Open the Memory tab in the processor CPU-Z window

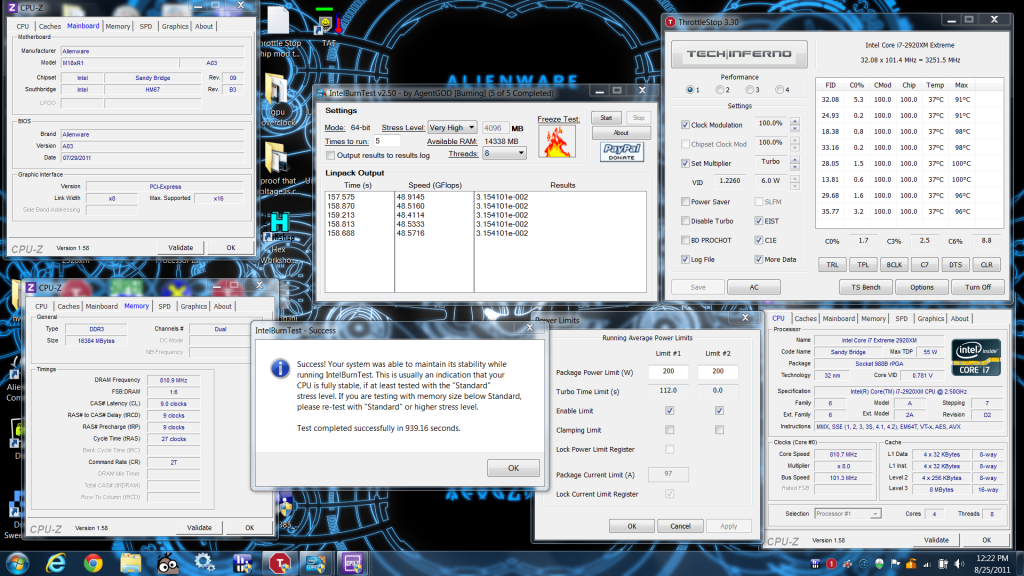pos(873,319)
